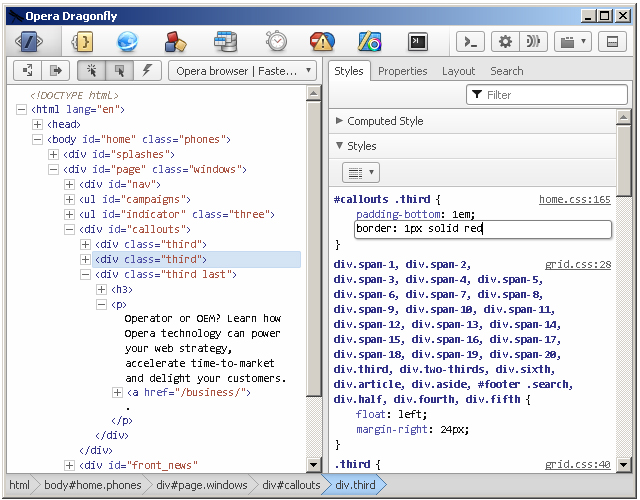Open the home.css:165 link
This screenshot has width=640, height=500.
point(575,199)
